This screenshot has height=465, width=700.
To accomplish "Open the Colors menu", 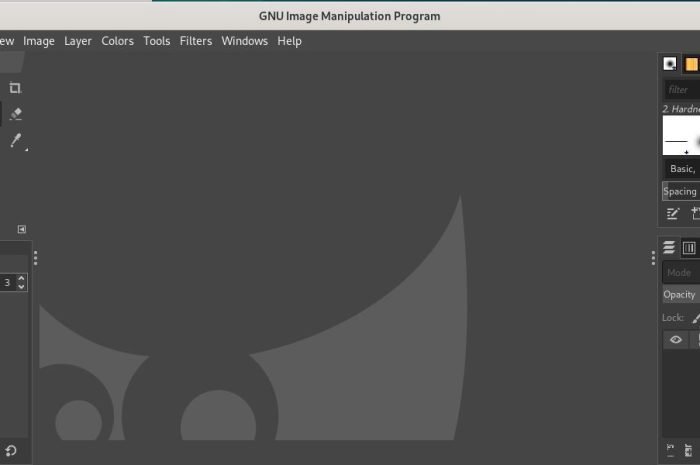I will click(x=117, y=41).
